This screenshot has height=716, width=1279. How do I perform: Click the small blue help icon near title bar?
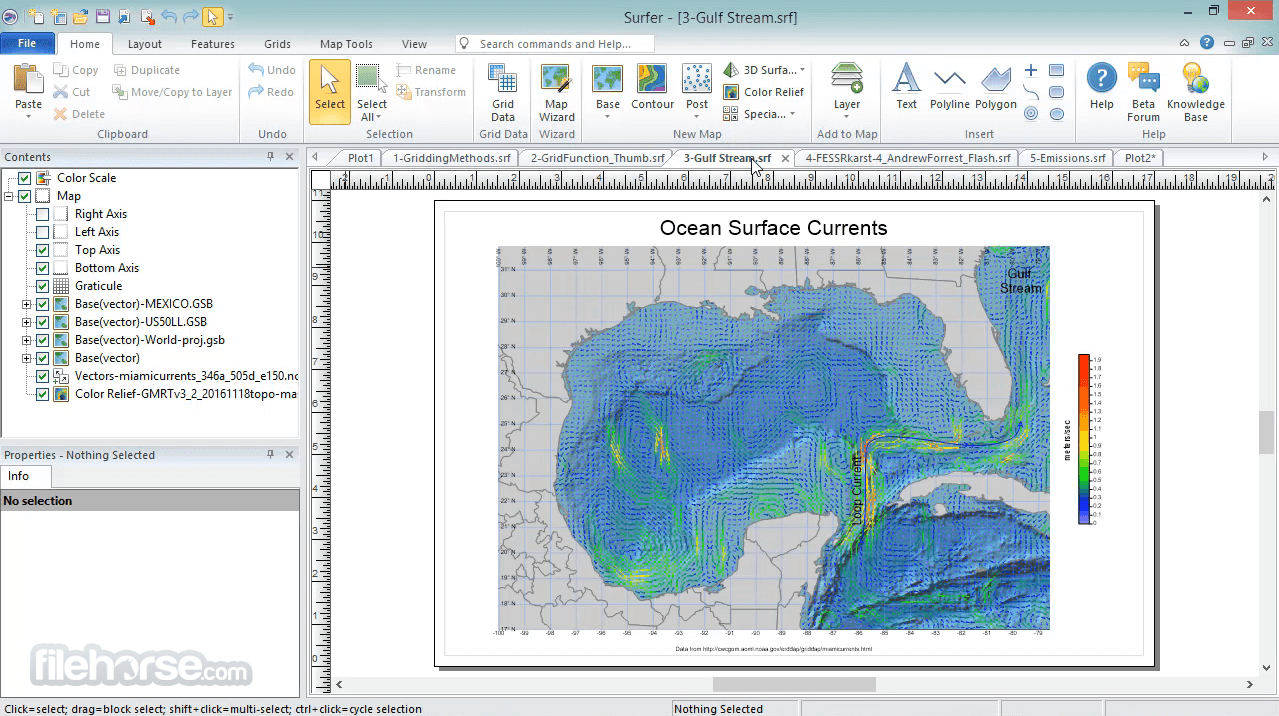(1207, 43)
